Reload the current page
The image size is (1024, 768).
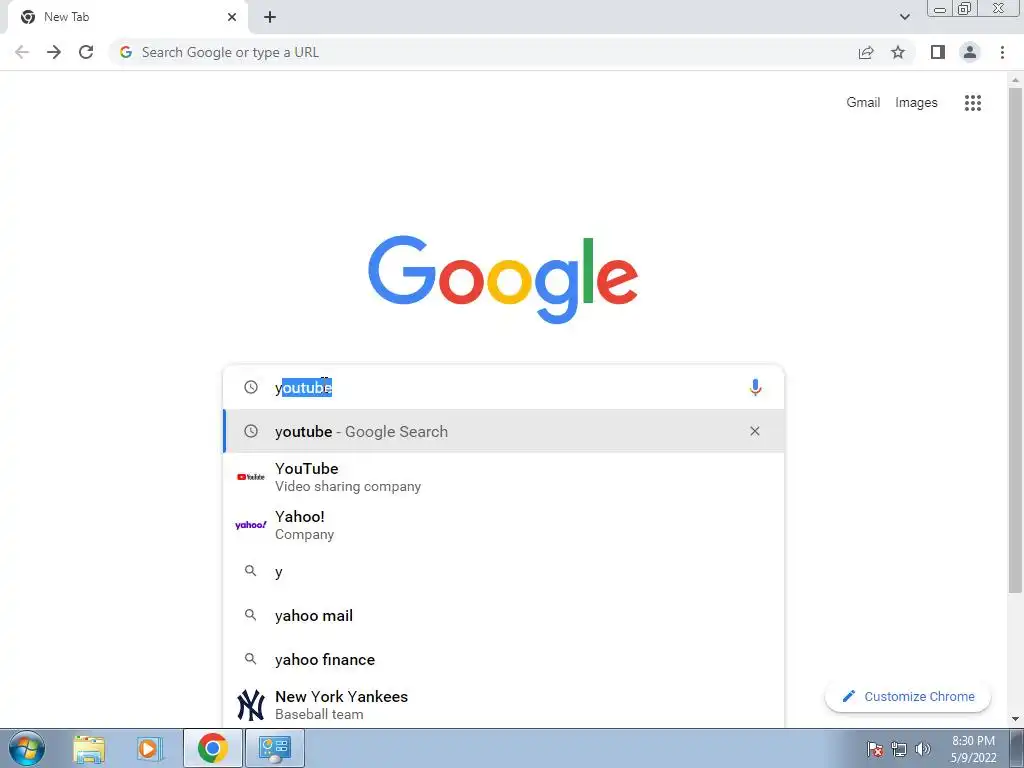click(86, 52)
